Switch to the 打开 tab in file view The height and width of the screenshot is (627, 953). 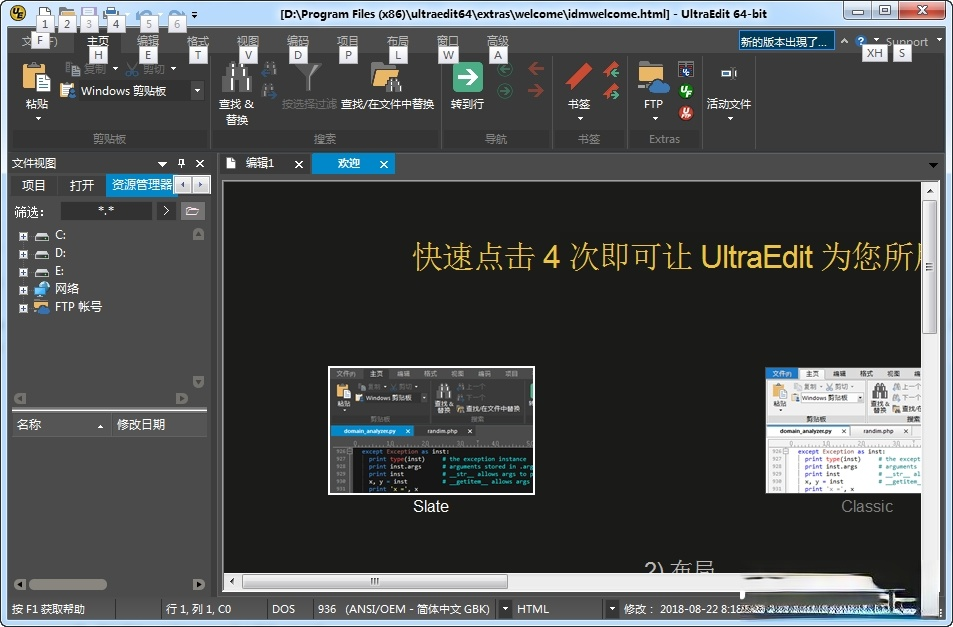click(81, 185)
